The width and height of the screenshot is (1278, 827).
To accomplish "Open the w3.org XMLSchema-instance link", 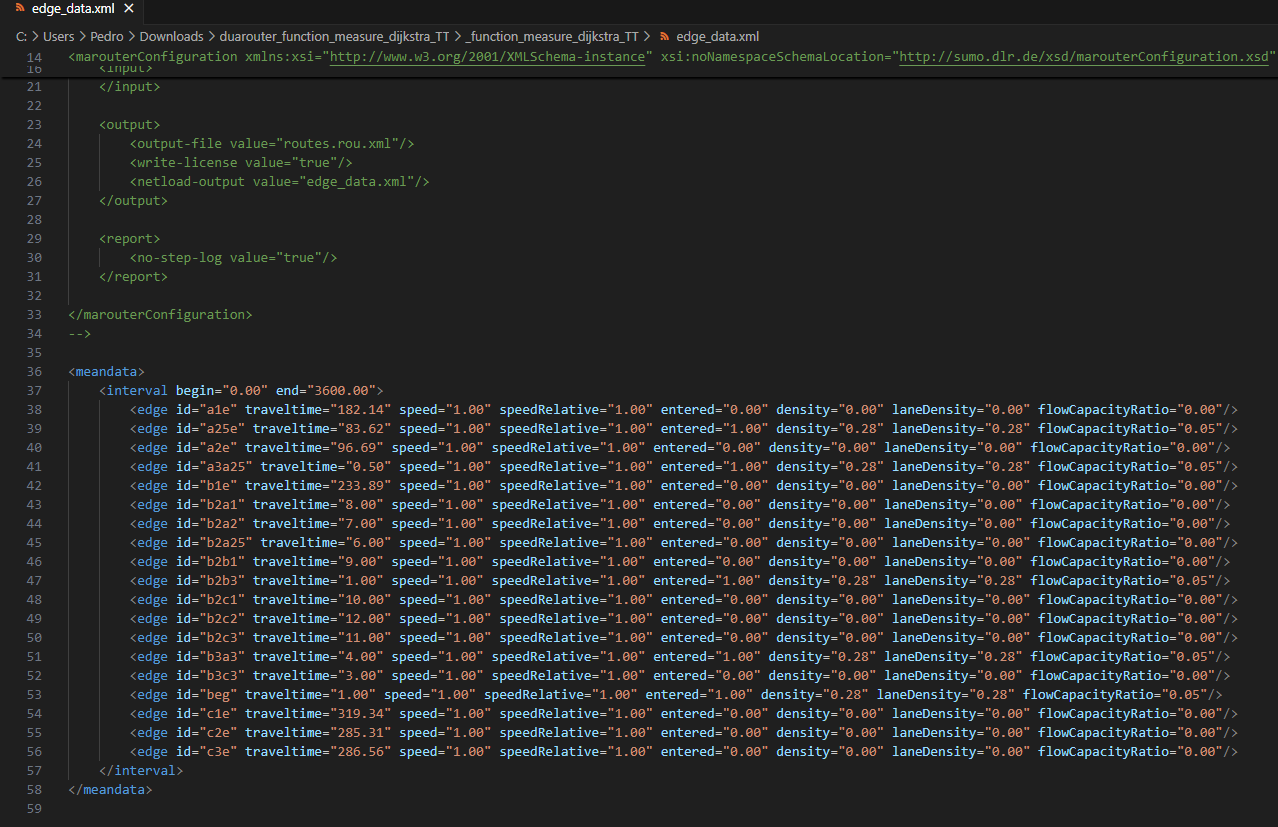I will tap(487, 57).
